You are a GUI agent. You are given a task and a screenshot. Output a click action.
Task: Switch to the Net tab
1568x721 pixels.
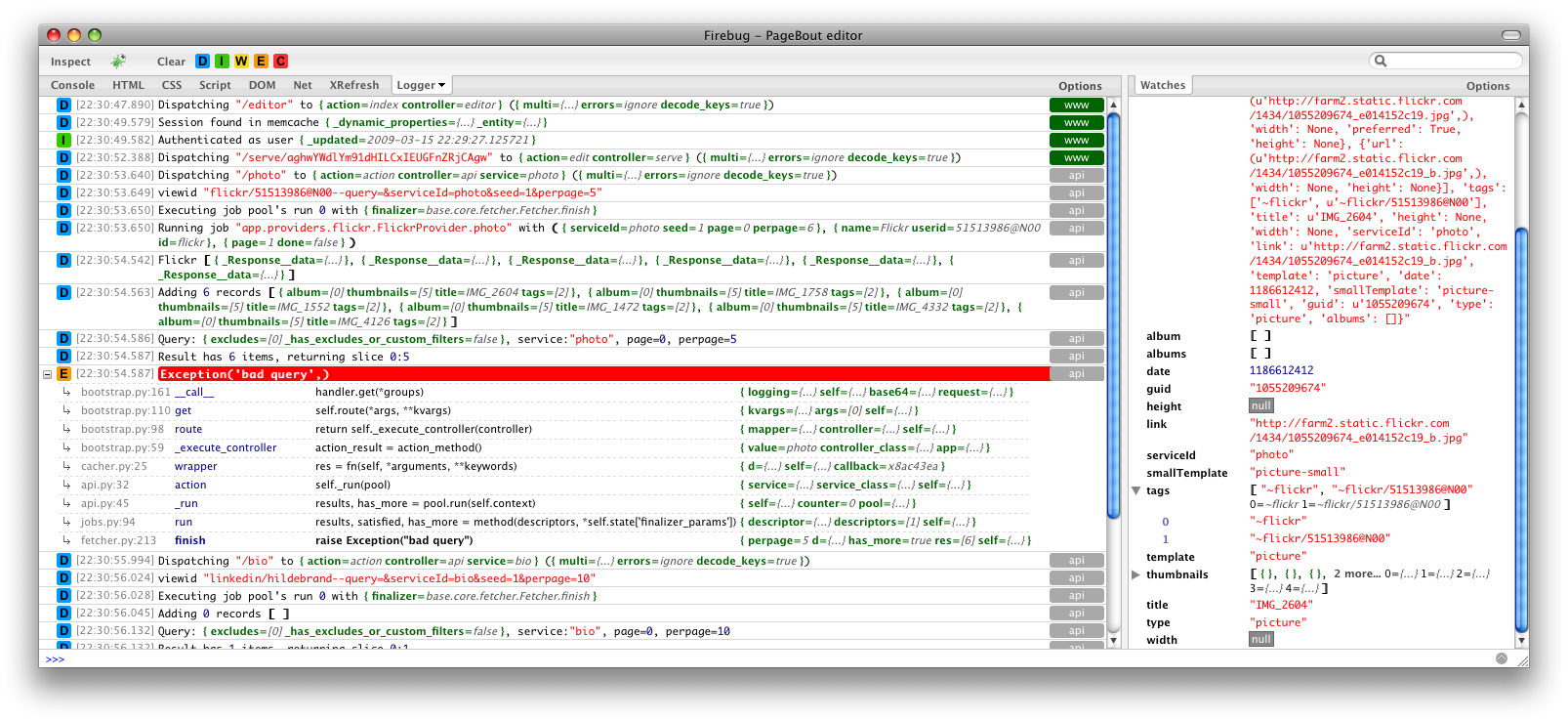pyautogui.click(x=303, y=85)
